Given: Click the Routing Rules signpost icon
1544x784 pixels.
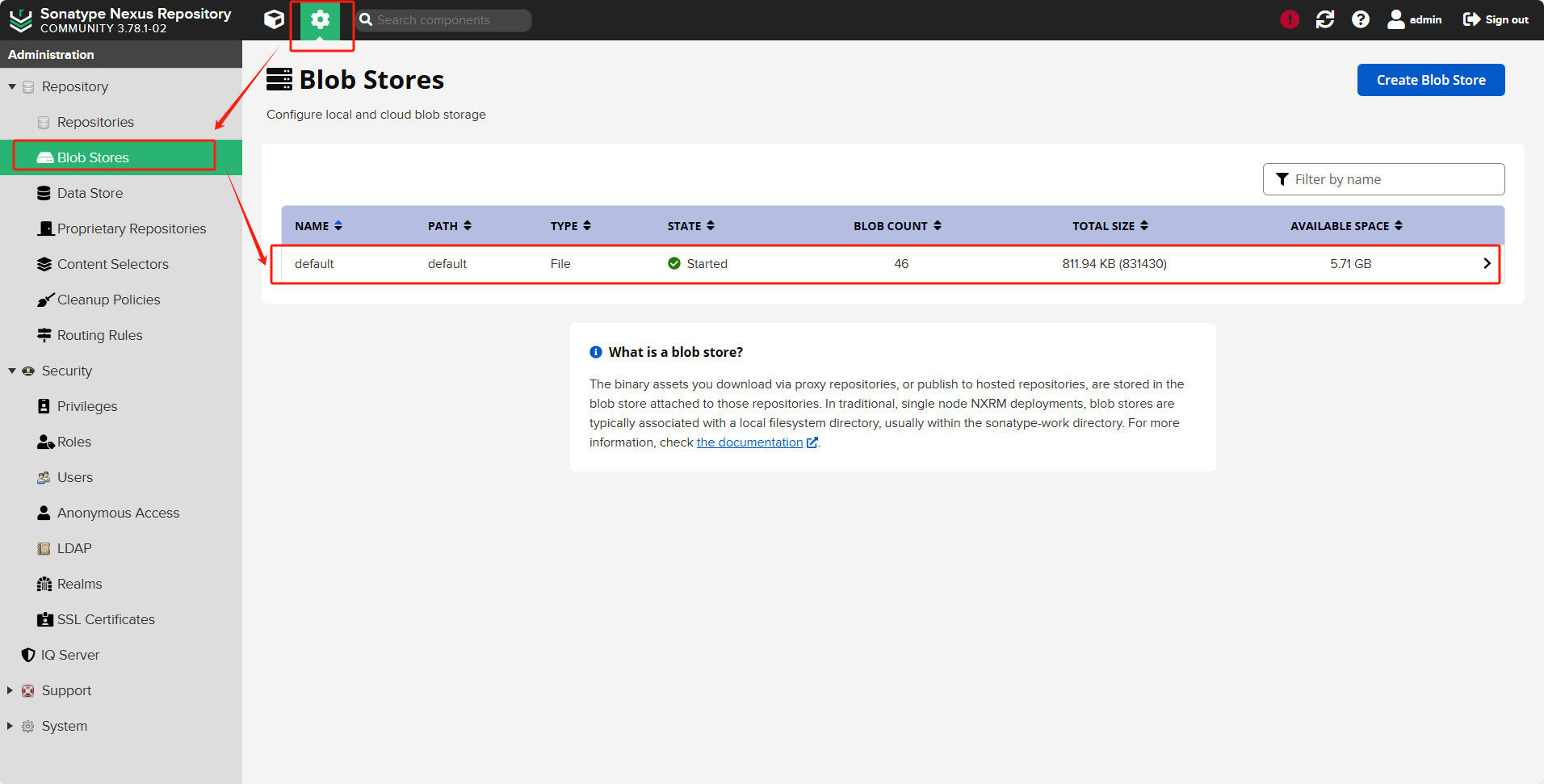Looking at the screenshot, I should tap(44, 335).
